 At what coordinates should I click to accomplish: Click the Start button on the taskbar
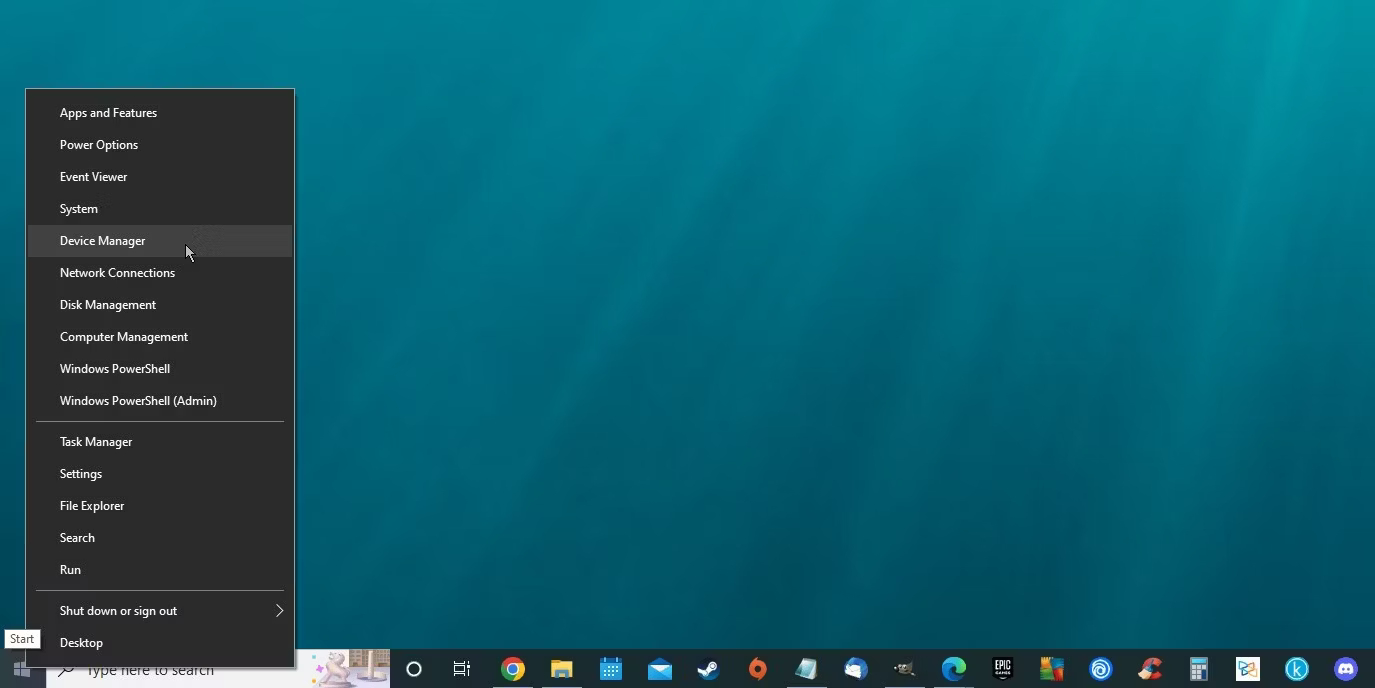click(x=22, y=669)
